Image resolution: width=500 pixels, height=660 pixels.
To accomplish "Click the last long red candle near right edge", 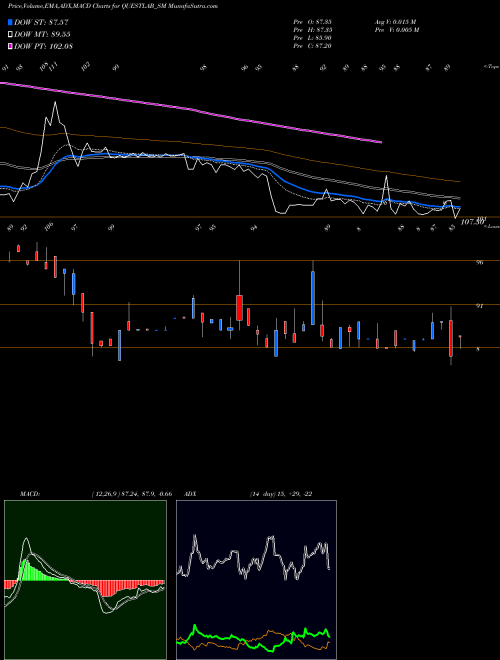I will click(x=451, y=338).
